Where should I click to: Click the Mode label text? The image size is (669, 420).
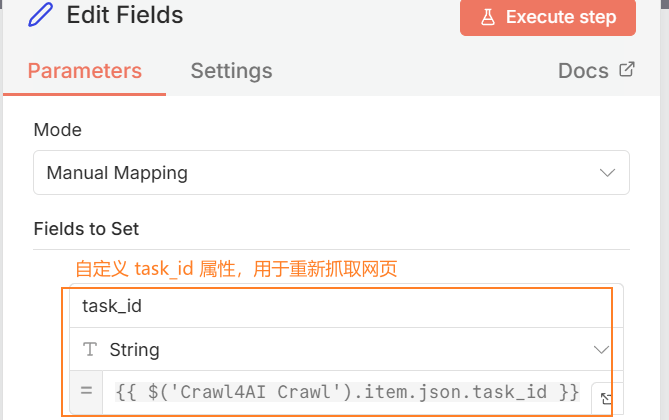(x=58, y=130)
